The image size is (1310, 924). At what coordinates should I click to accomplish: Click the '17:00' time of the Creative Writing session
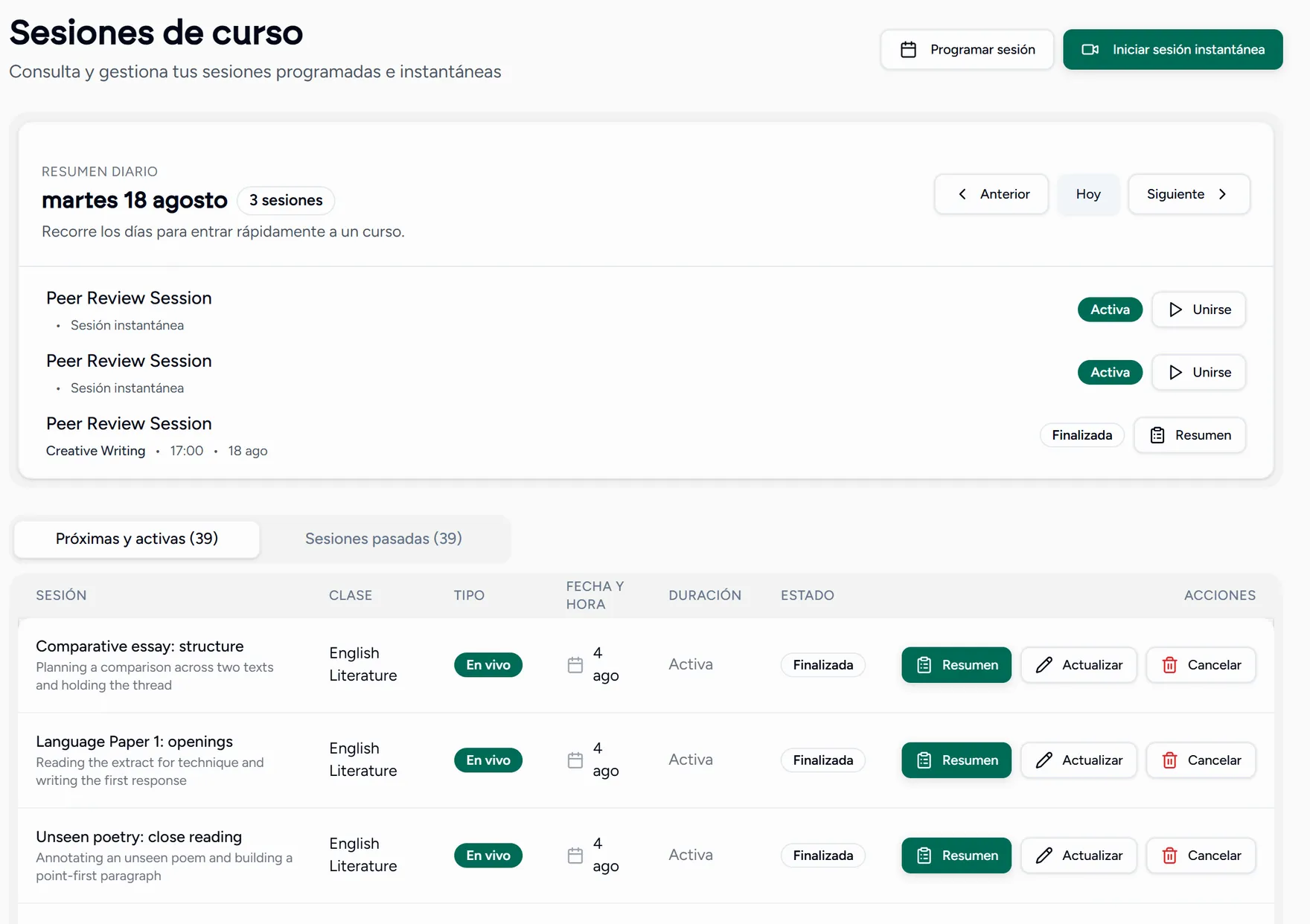tap(187, 451)
